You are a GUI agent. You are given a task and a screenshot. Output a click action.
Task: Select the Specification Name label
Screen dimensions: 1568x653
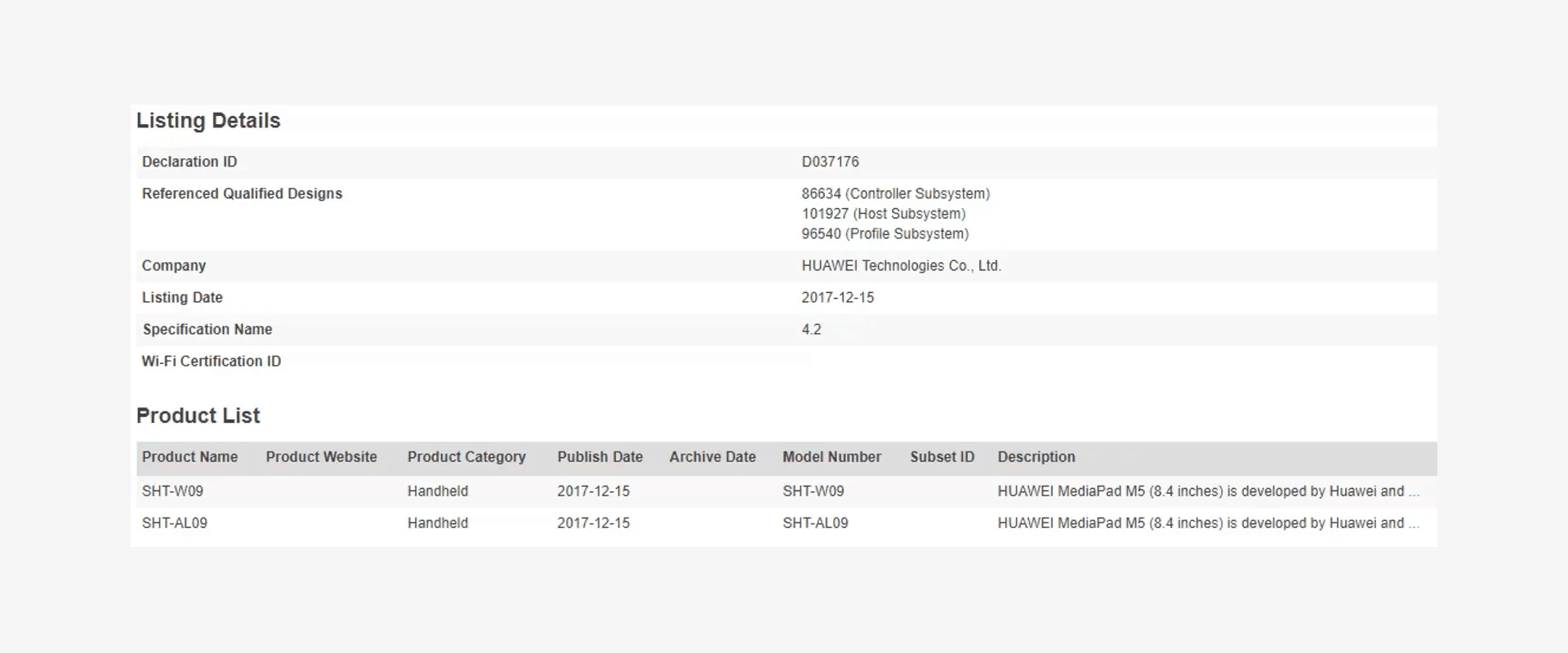[207, 329]
